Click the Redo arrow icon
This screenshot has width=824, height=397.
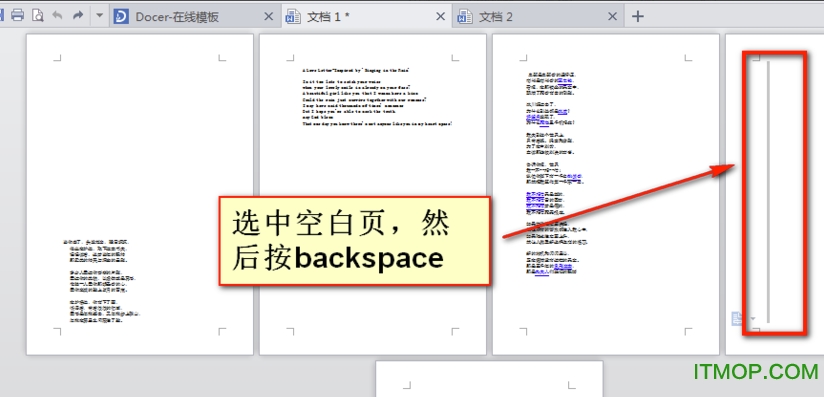tap(78, 15)
